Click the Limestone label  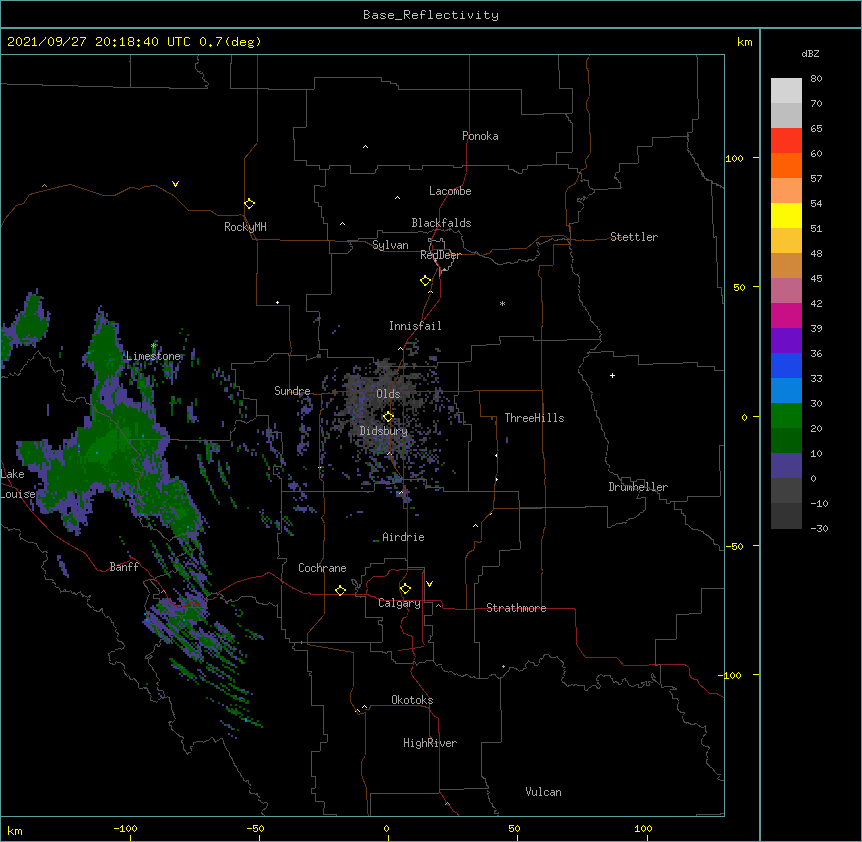coord(153,356)
